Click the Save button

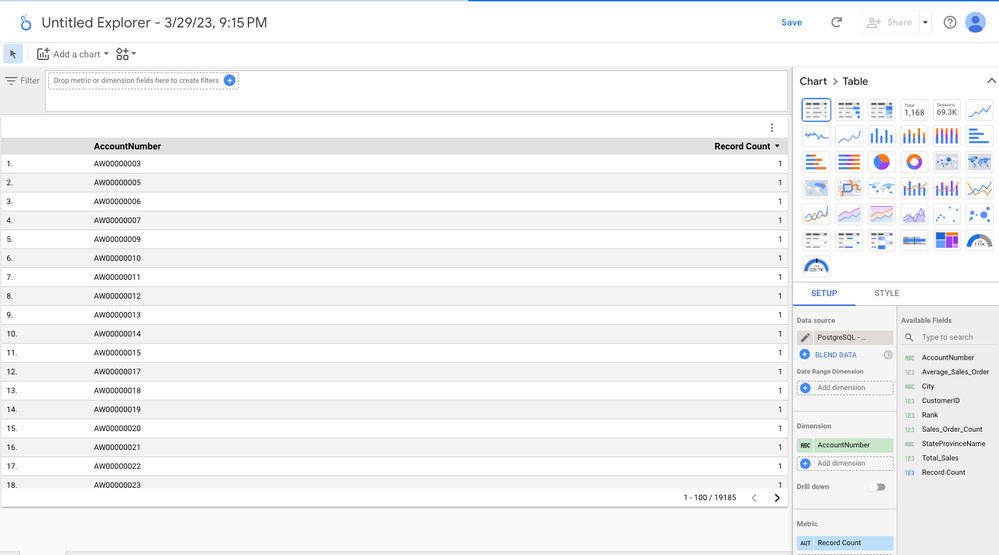pos(791,22)
